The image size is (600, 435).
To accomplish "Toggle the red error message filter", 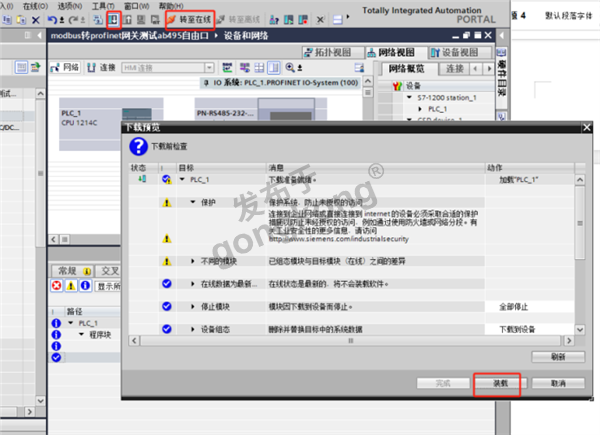I will (57, 286).
